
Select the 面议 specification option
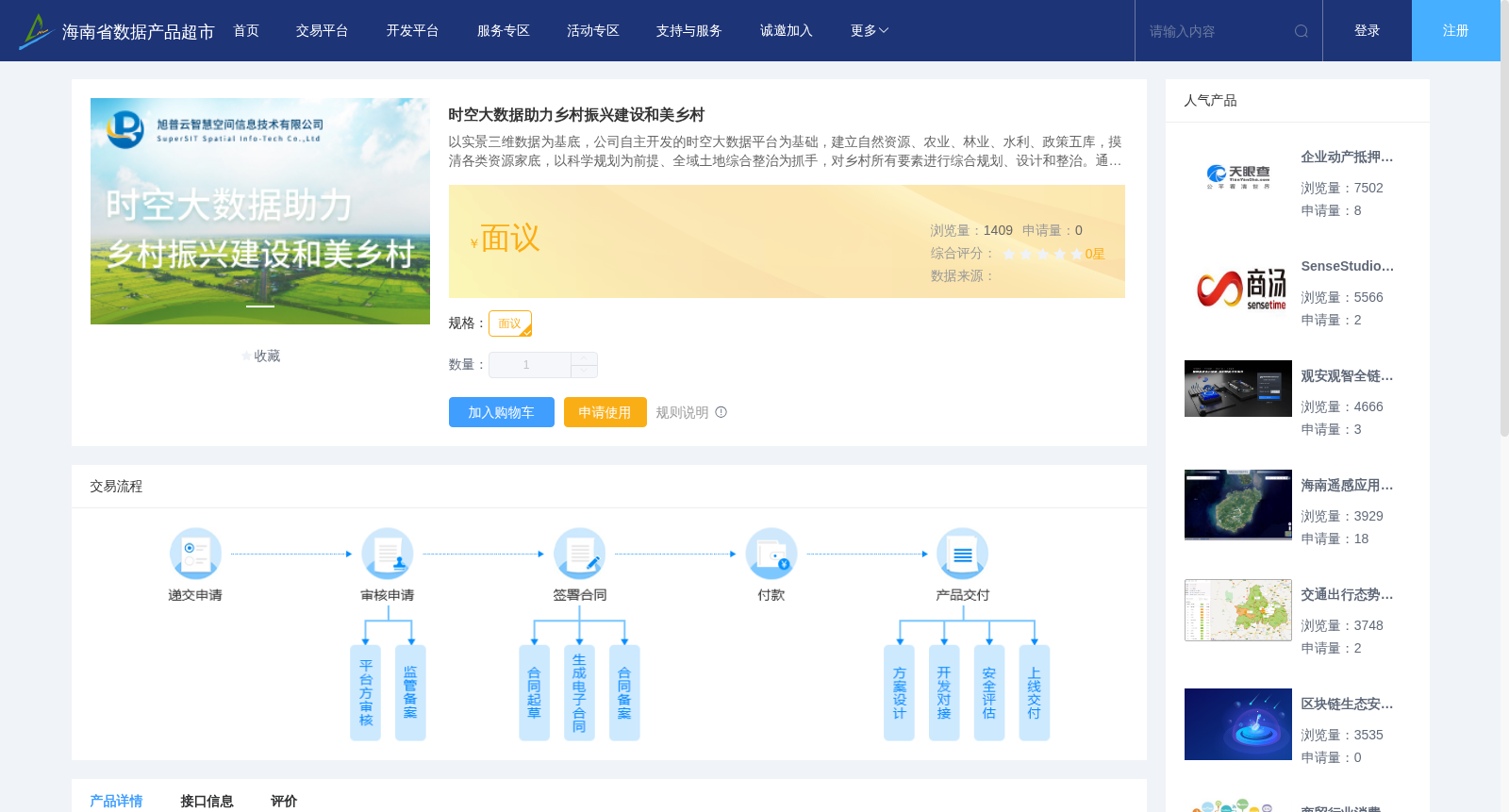point(510,323)
